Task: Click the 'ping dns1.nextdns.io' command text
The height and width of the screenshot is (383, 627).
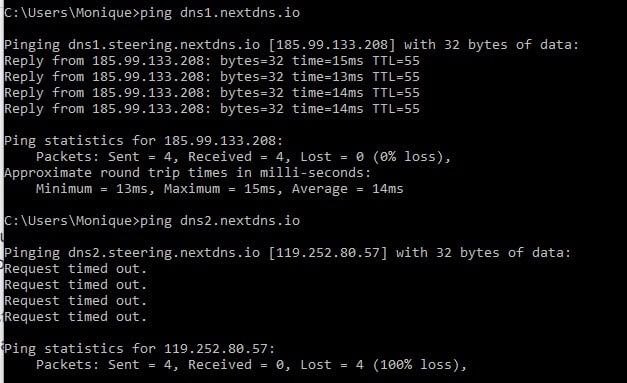Action: (x=220, y=13)
